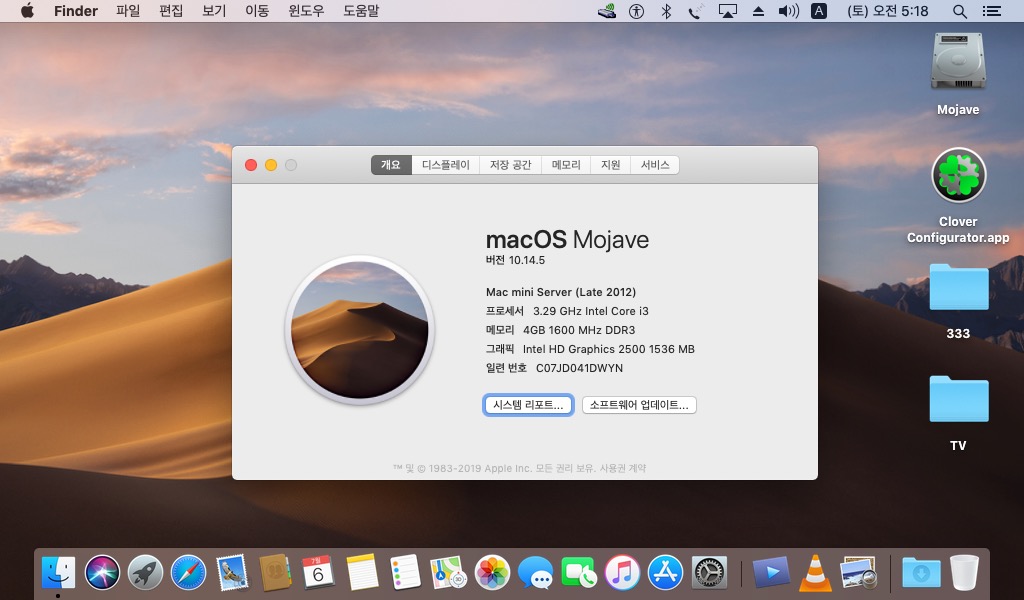
Task: Open Notes app in the Dock
Action: point(362,573)
